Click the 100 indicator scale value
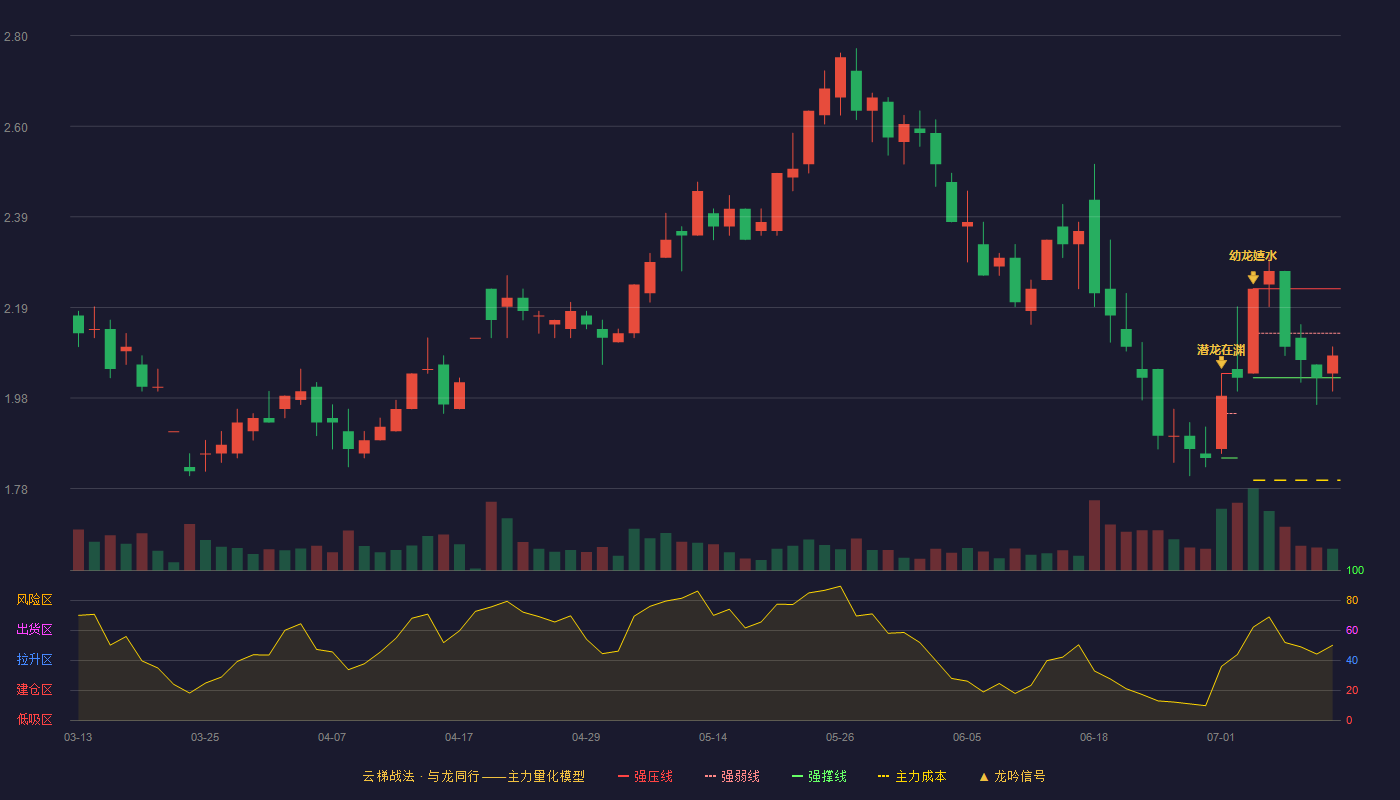The image size is (1400, 800). pos(1355,571)
